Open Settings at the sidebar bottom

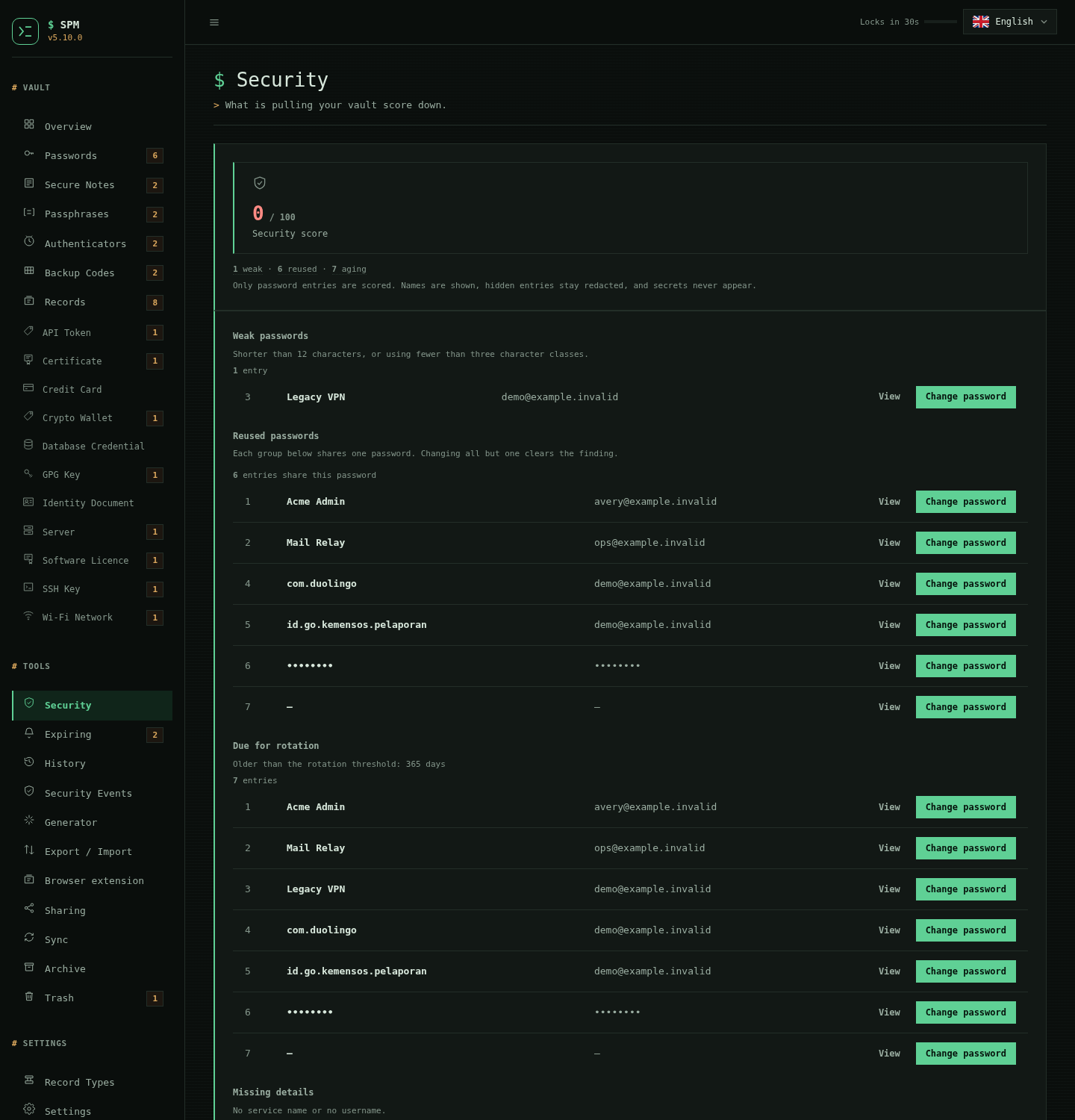93,1111
